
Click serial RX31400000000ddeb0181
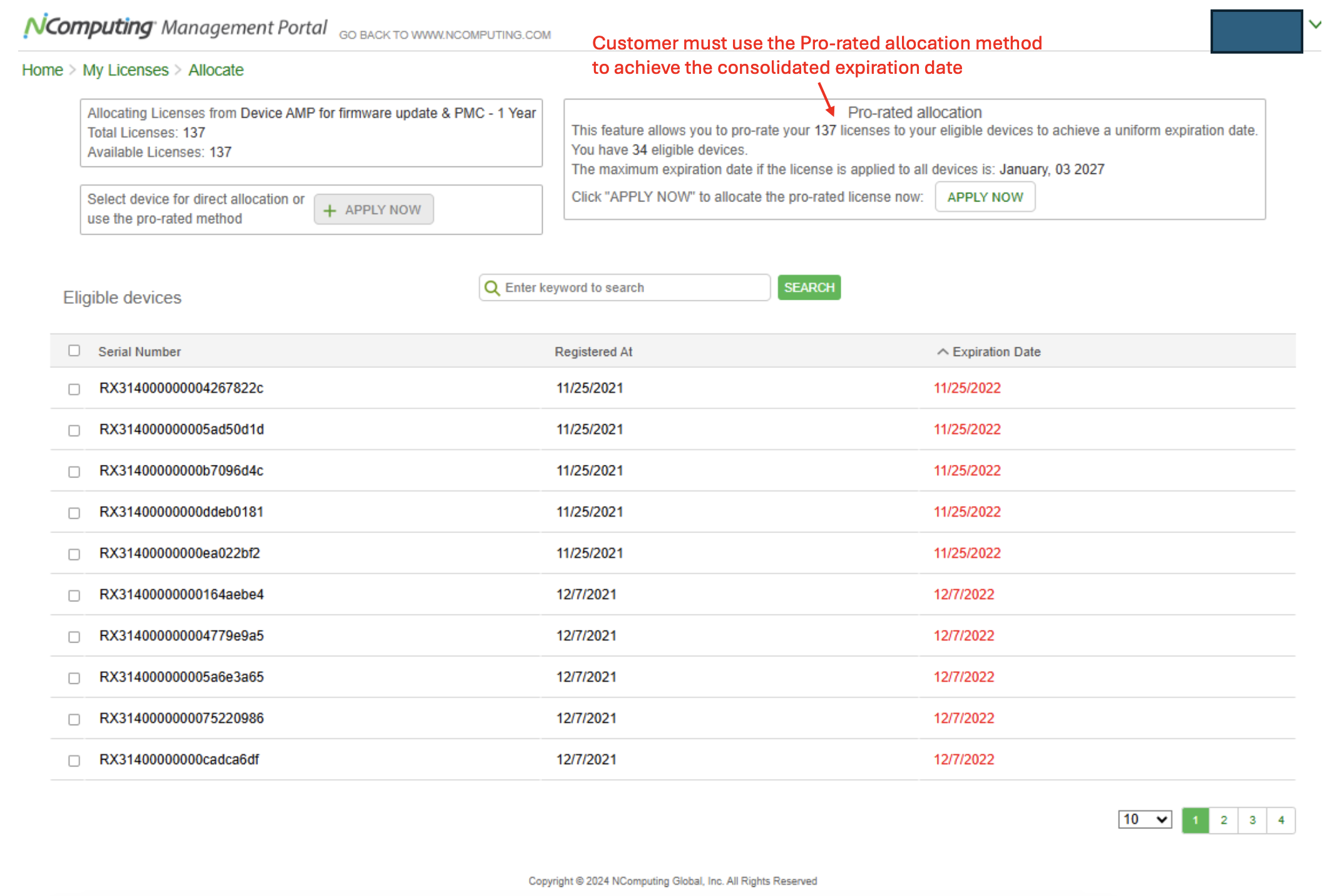coord(182,512)
